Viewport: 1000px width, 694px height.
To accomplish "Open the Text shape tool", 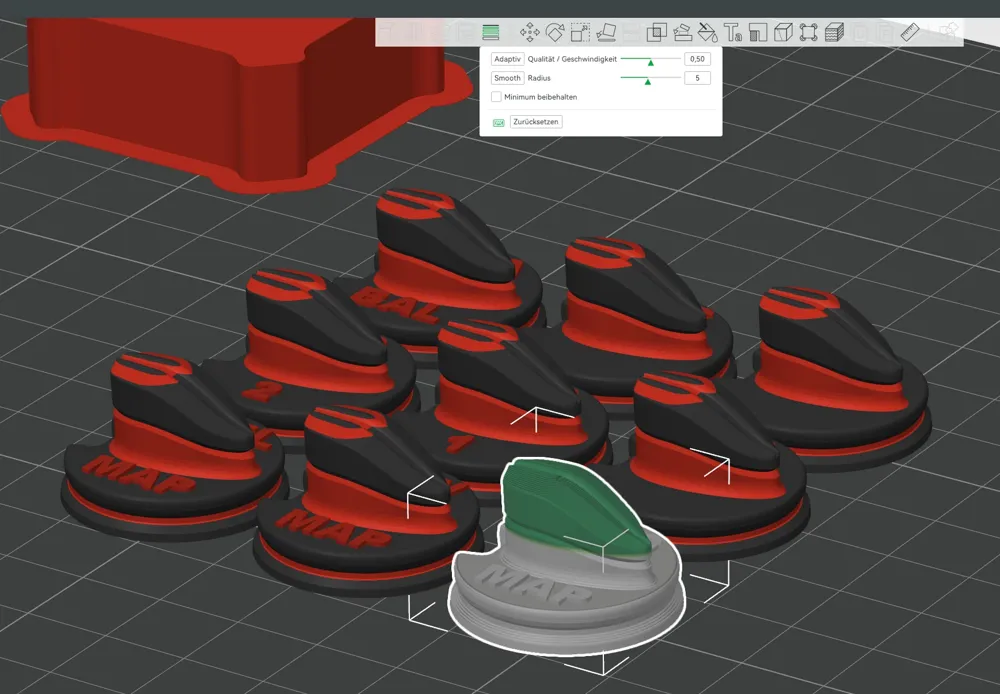I will 732,32.
